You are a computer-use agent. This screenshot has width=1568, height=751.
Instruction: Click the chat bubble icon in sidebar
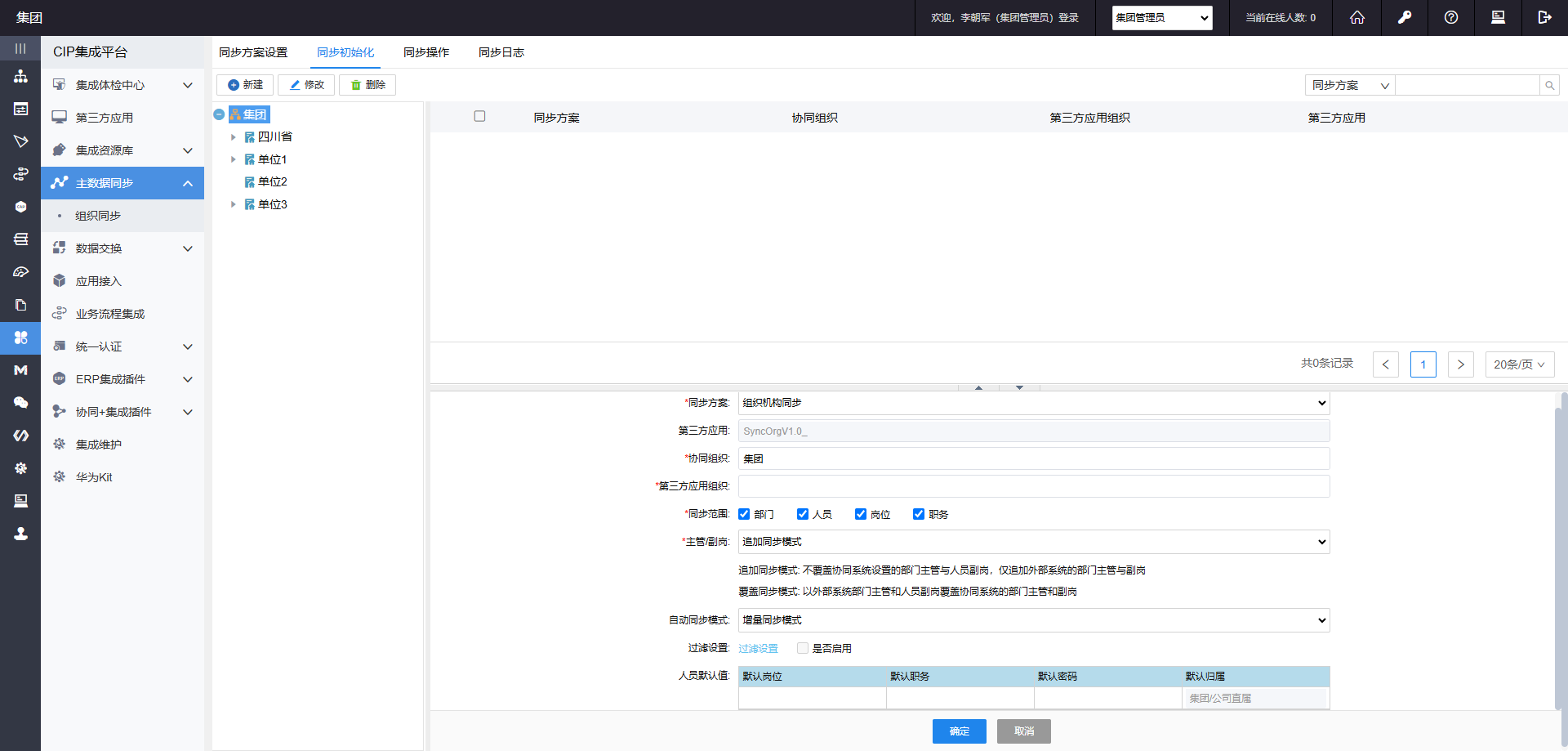click(20, 403)
